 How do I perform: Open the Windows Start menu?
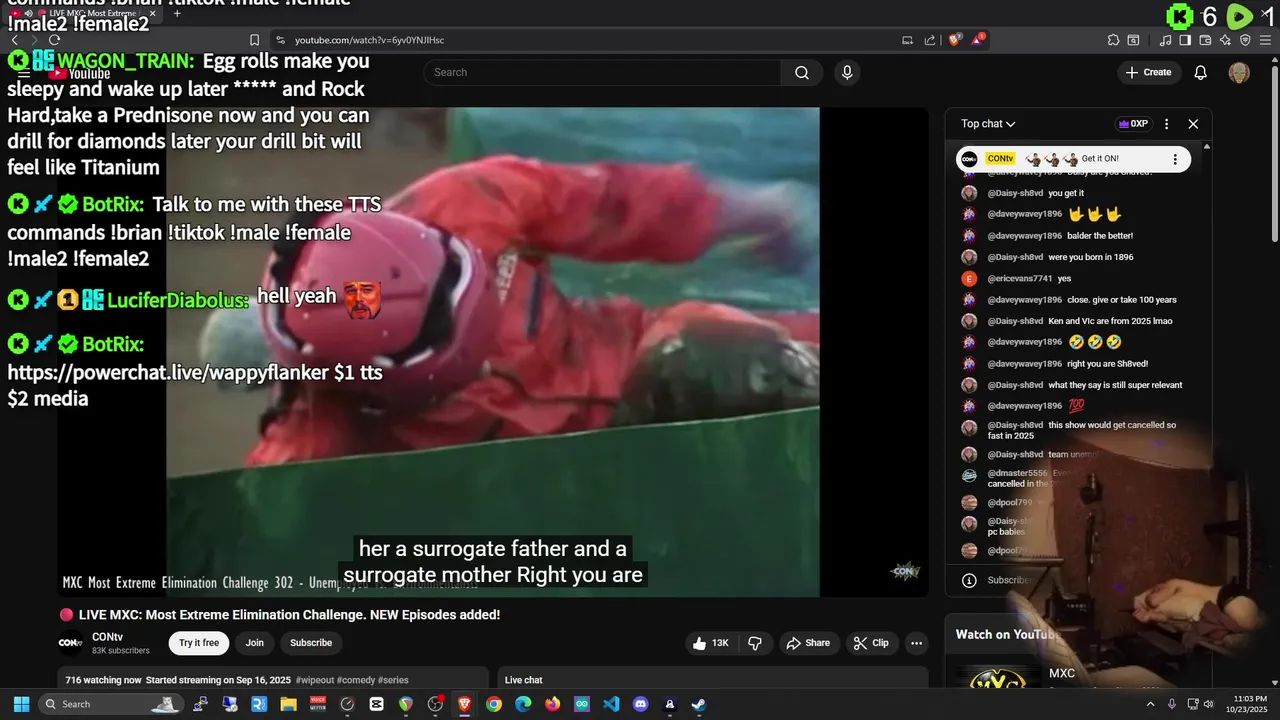[x=21, y=704]
